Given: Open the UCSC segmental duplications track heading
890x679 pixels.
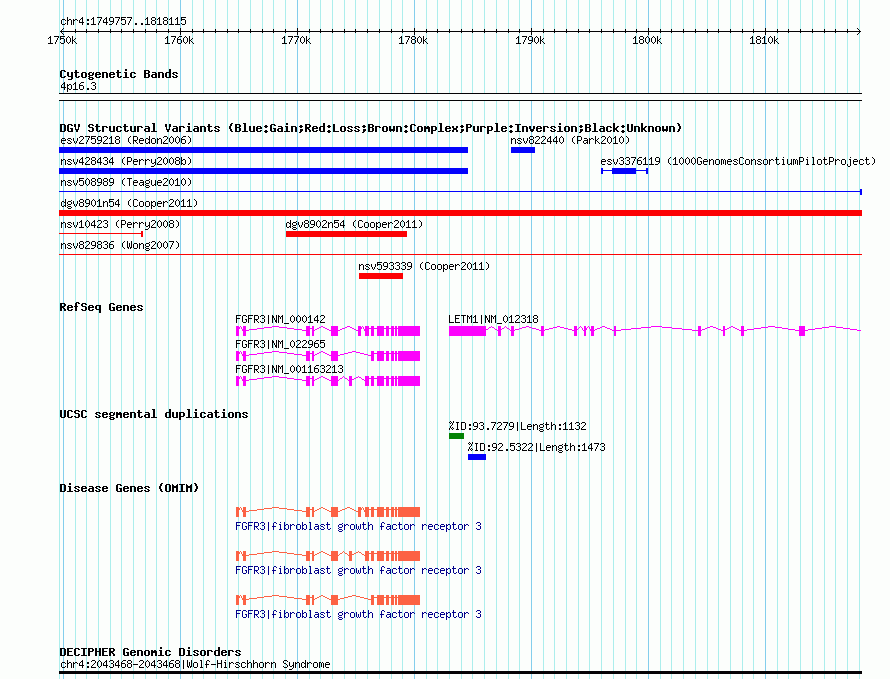Looking at the screenshot, I should coord(154,414).
